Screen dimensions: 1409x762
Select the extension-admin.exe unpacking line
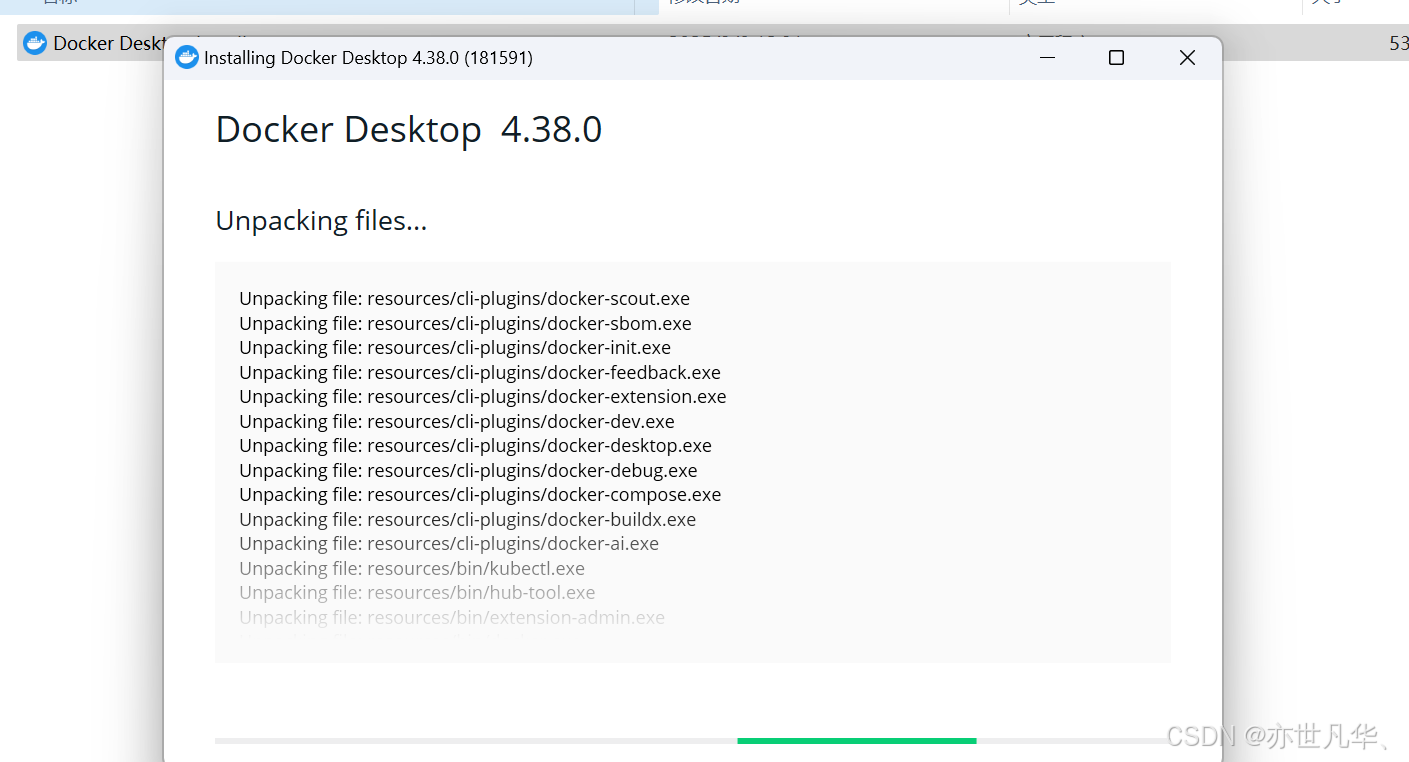coord(452,618)
